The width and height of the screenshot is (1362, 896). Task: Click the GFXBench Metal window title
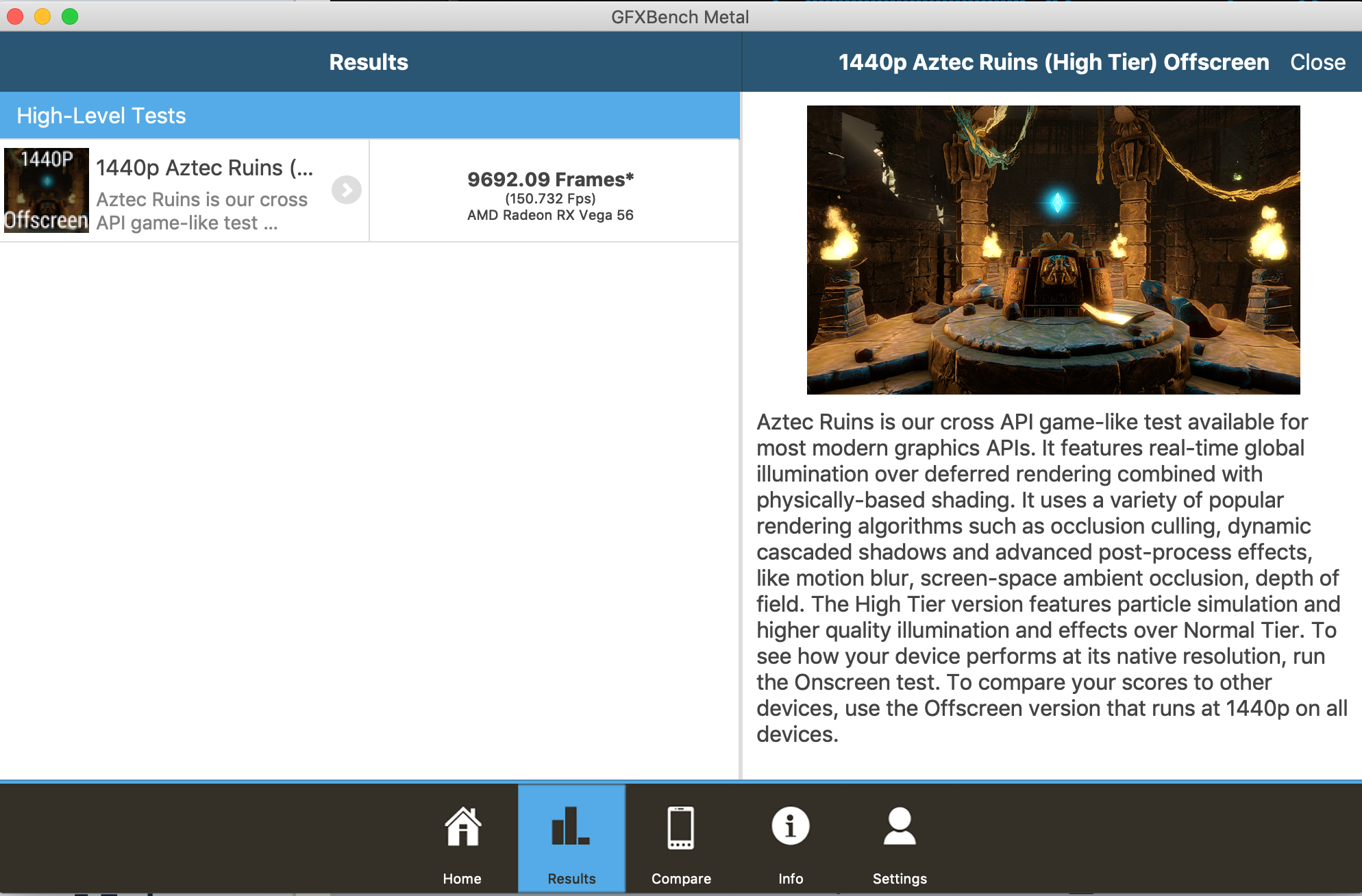tap(680, 17)
